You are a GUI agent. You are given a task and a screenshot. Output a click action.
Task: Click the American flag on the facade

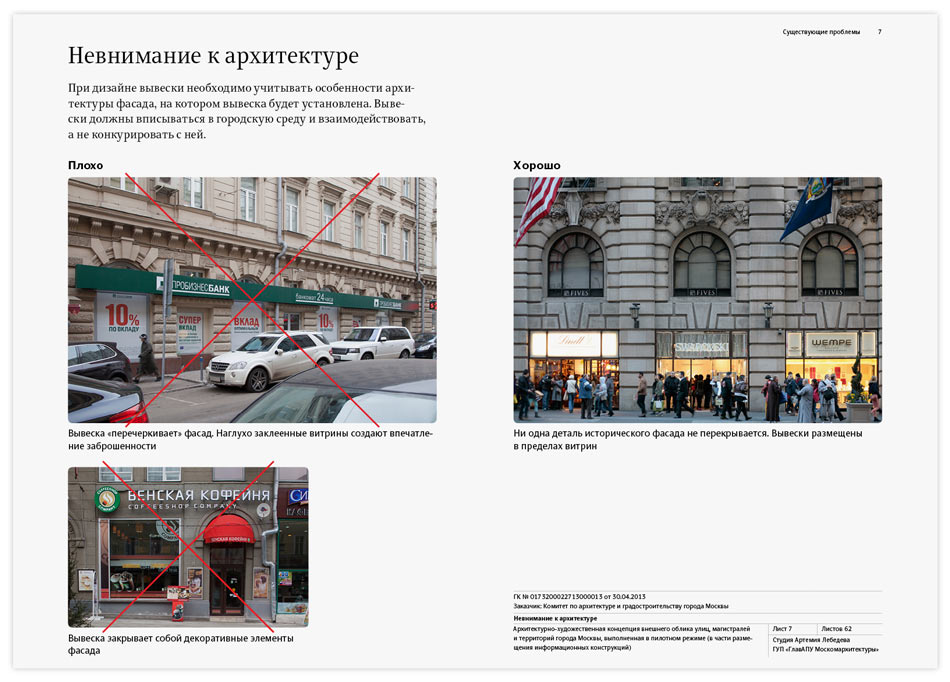[538, 205]
